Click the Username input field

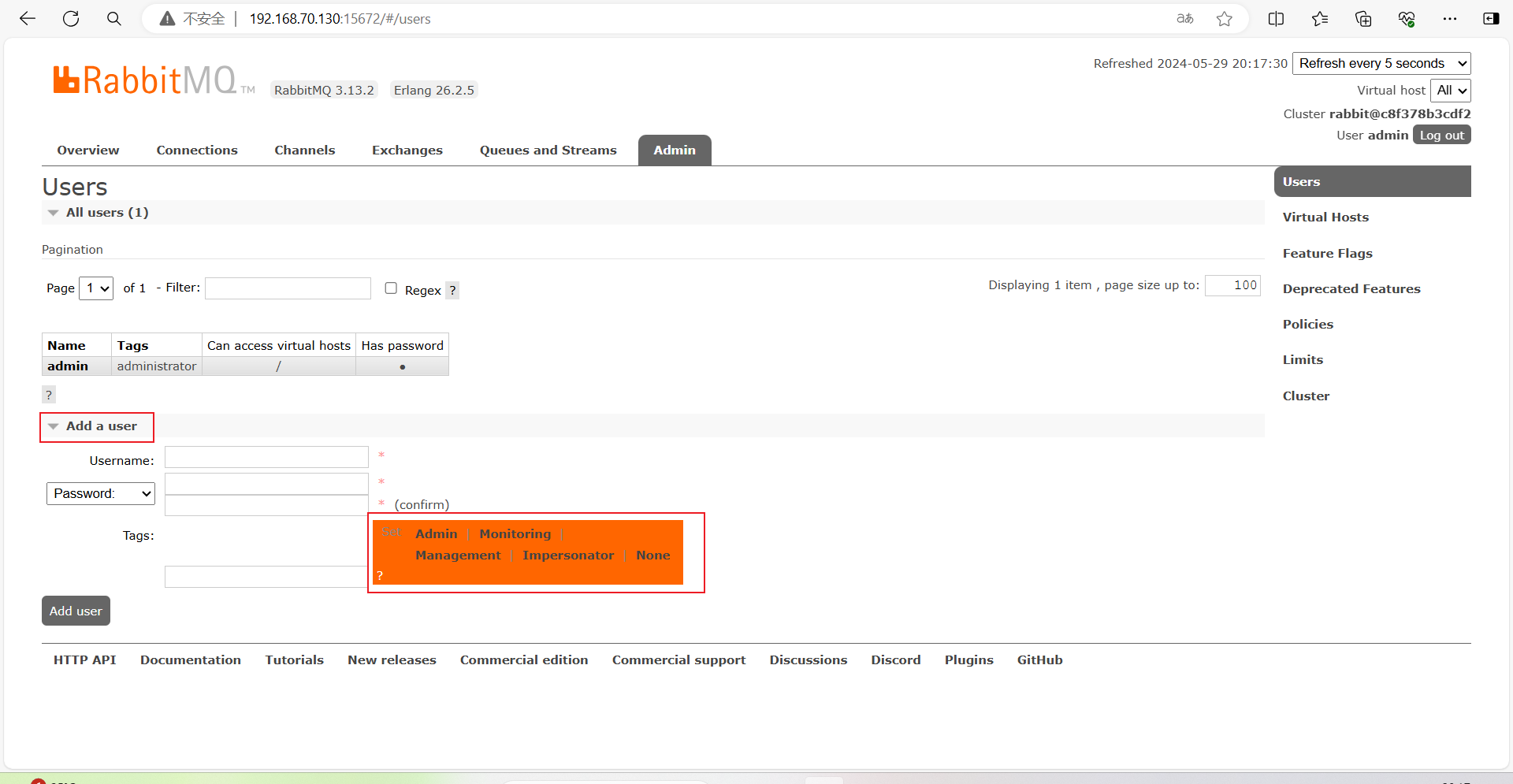pyautogui.click(x=266, y=457)
